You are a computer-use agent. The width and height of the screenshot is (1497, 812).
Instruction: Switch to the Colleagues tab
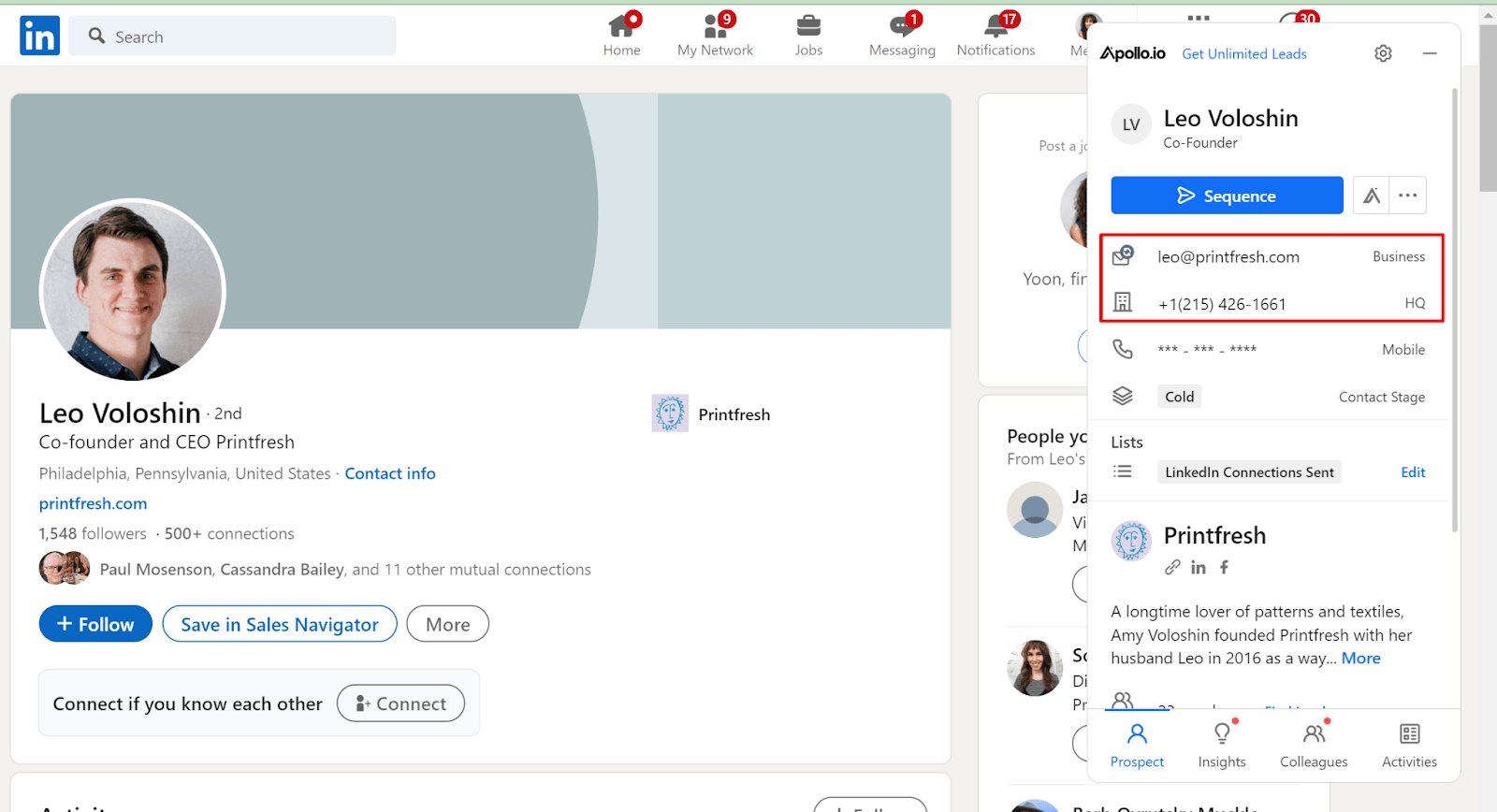tap(1314, 745)
